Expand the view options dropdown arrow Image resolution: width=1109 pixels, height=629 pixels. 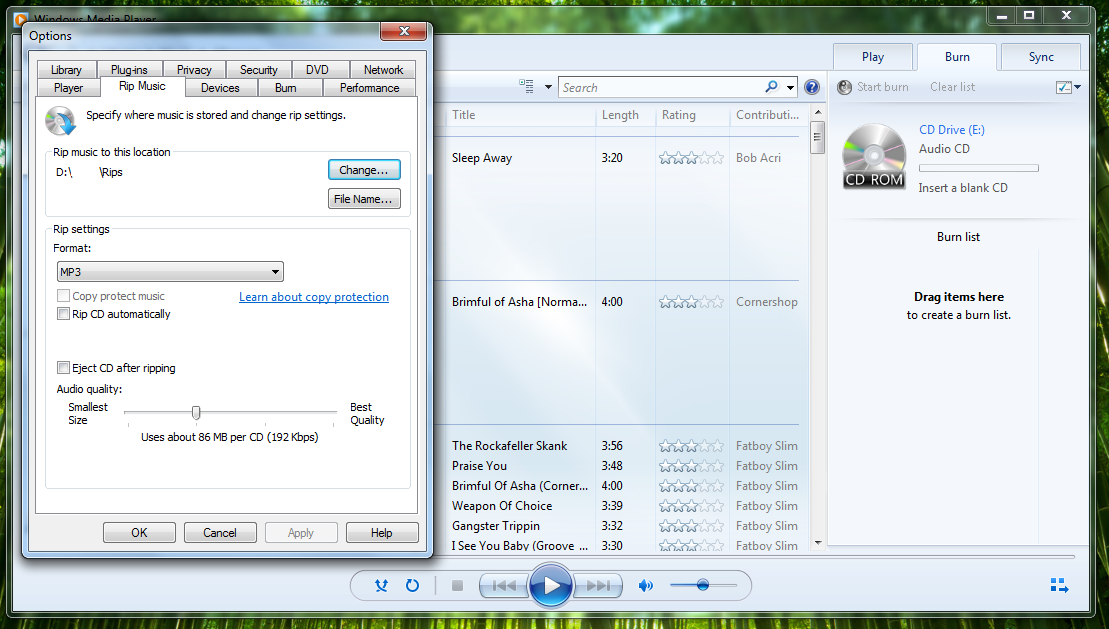pos(548,87)
